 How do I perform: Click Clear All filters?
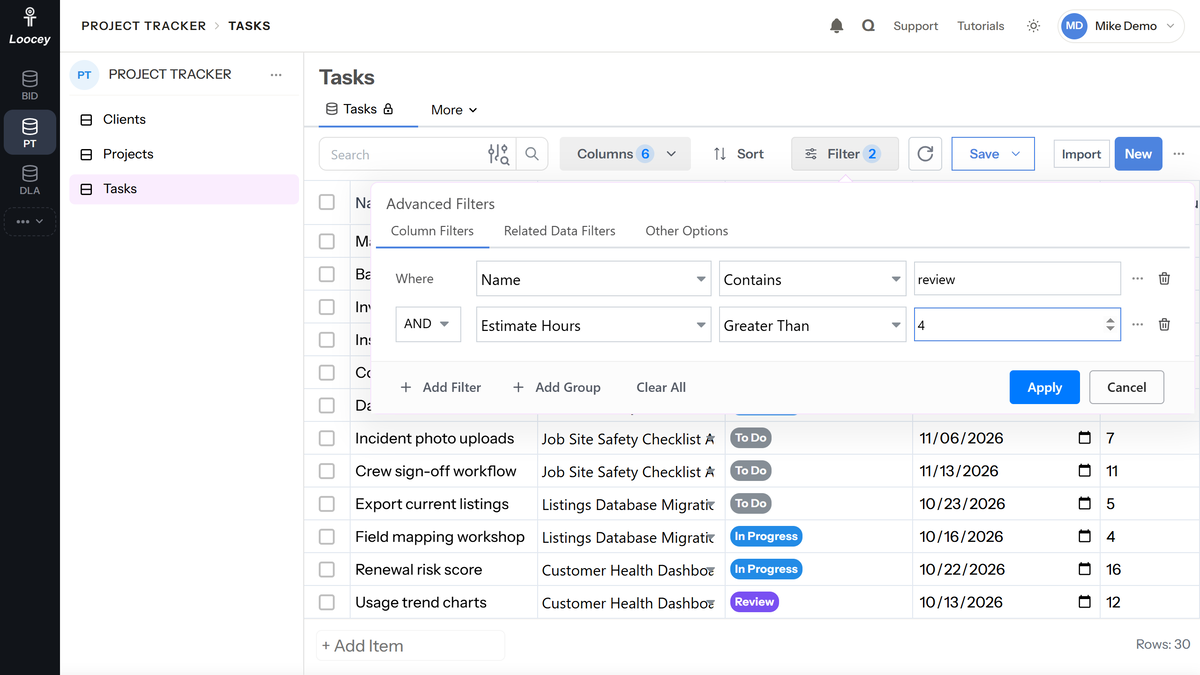(x=661, y=387)
